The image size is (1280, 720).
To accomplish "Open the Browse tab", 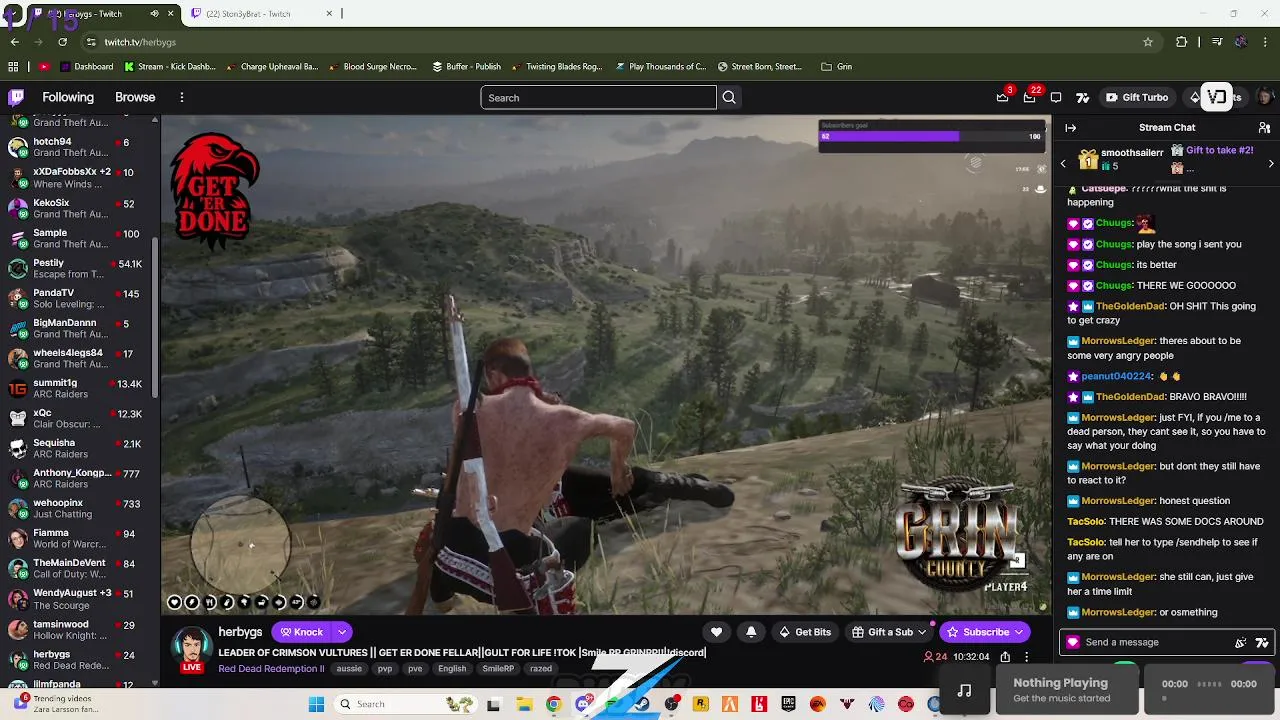I will point(135,97).
